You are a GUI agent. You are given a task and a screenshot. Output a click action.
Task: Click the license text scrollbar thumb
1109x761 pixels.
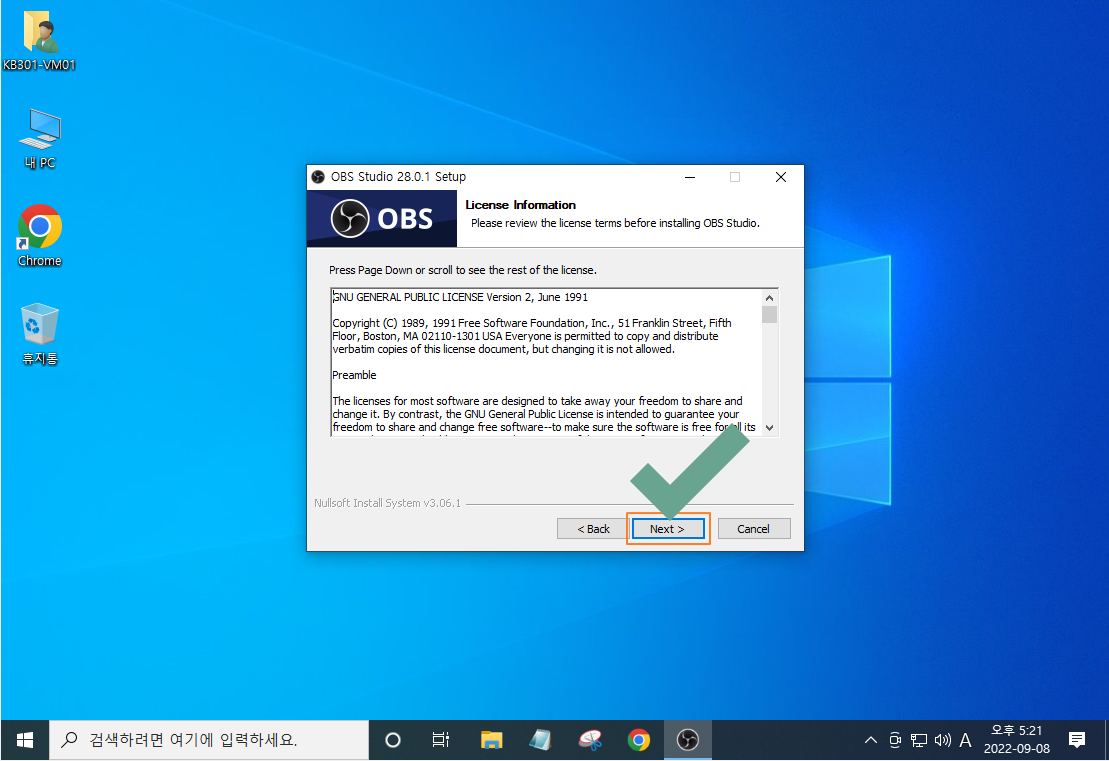pos(770,314)
